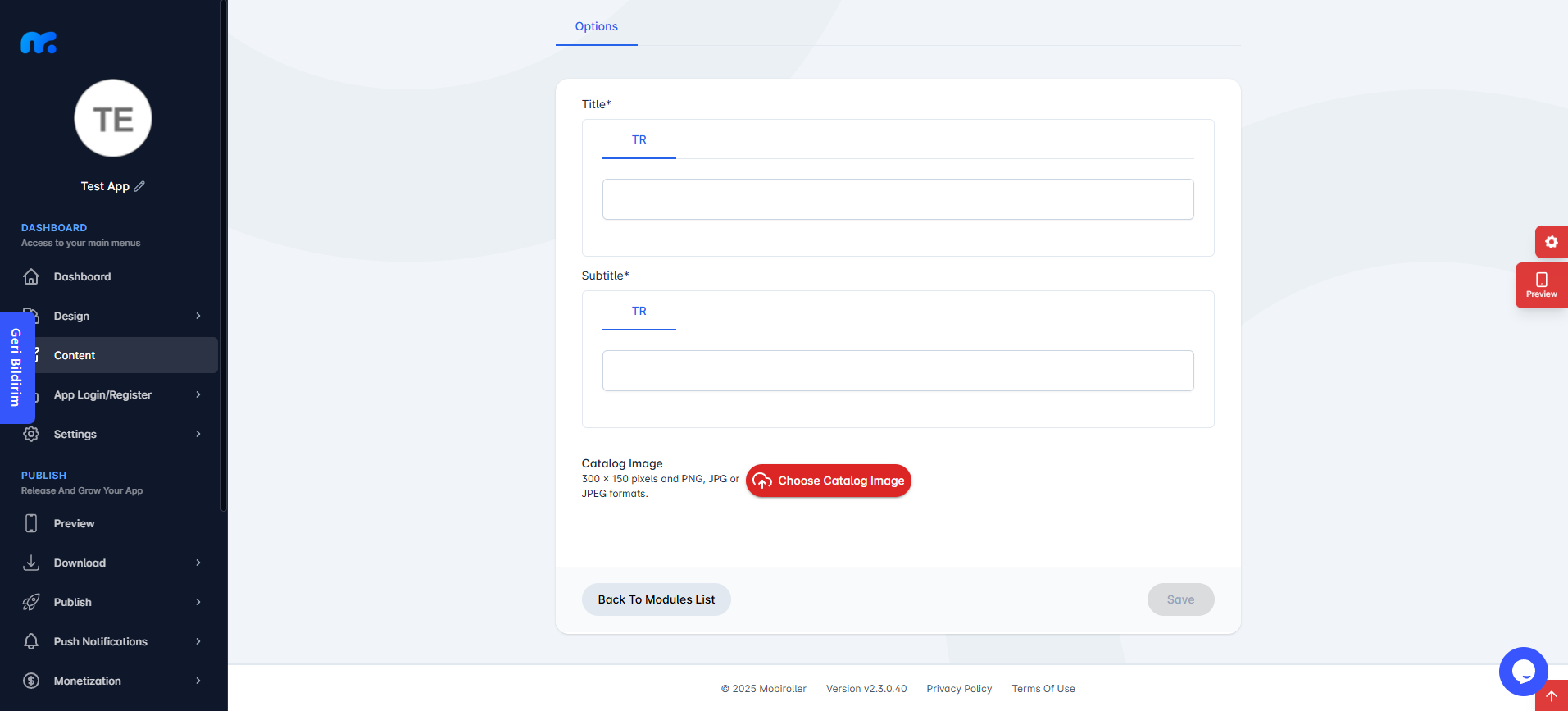Click the Geri Bildirim feedback tab
1568x711 pixels.
pyautogui.click(x=16, y=367)
